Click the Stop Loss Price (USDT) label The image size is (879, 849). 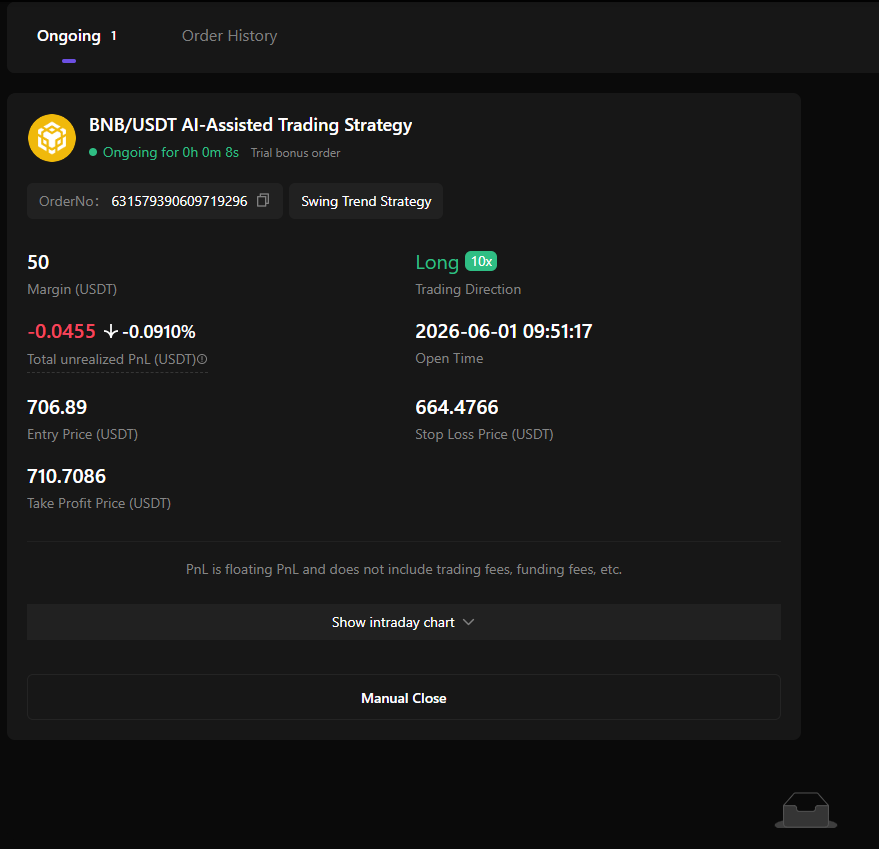coord(484,435)
